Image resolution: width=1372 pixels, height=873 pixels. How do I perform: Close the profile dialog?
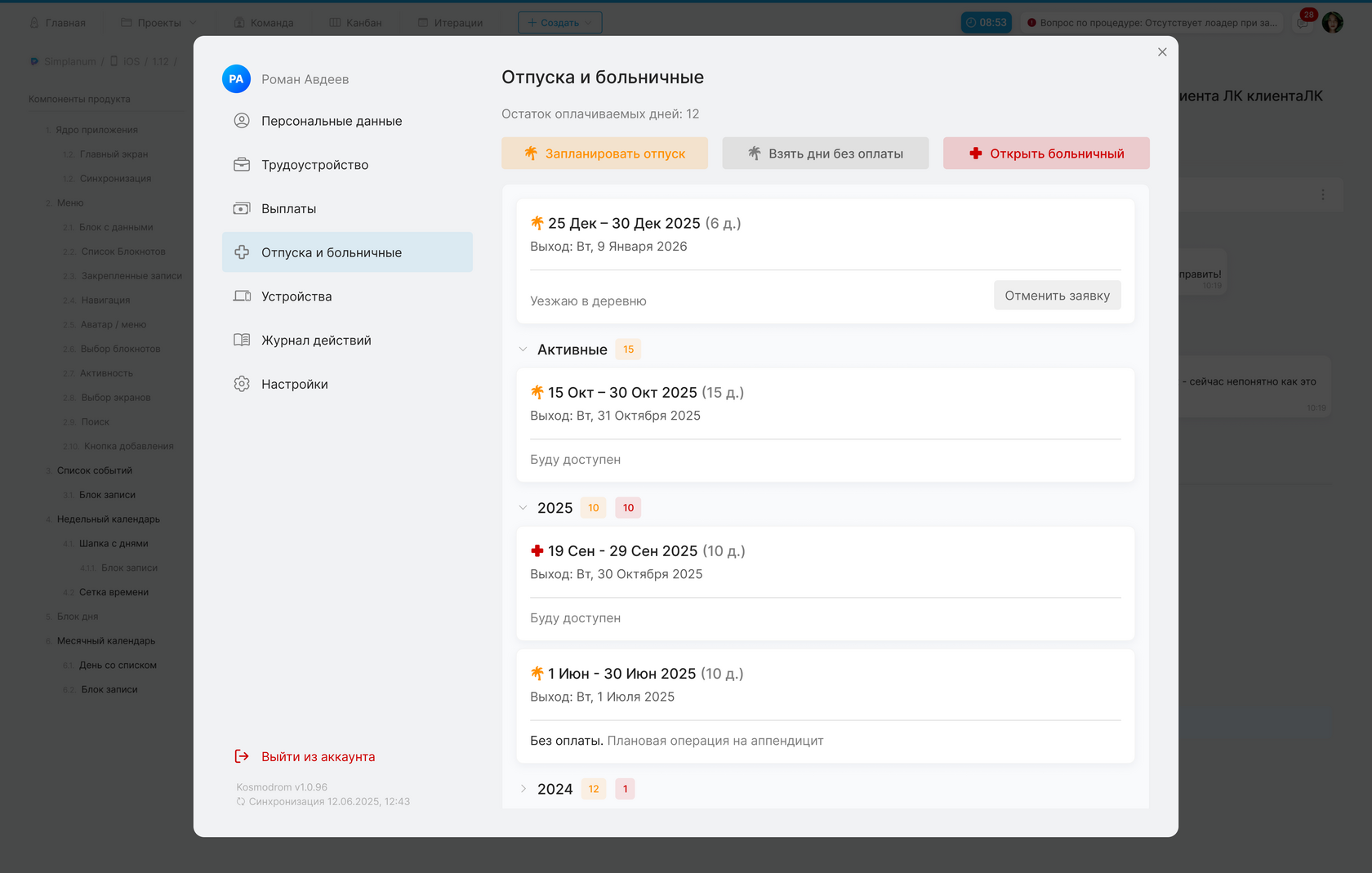pyautogui.click(x=1162, y=52)
